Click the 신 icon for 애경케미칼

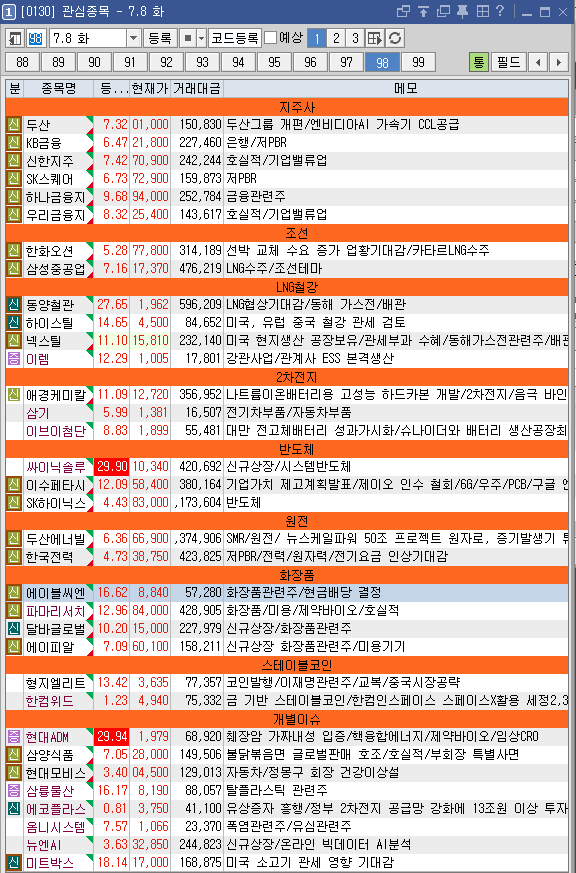pos(14,395)
